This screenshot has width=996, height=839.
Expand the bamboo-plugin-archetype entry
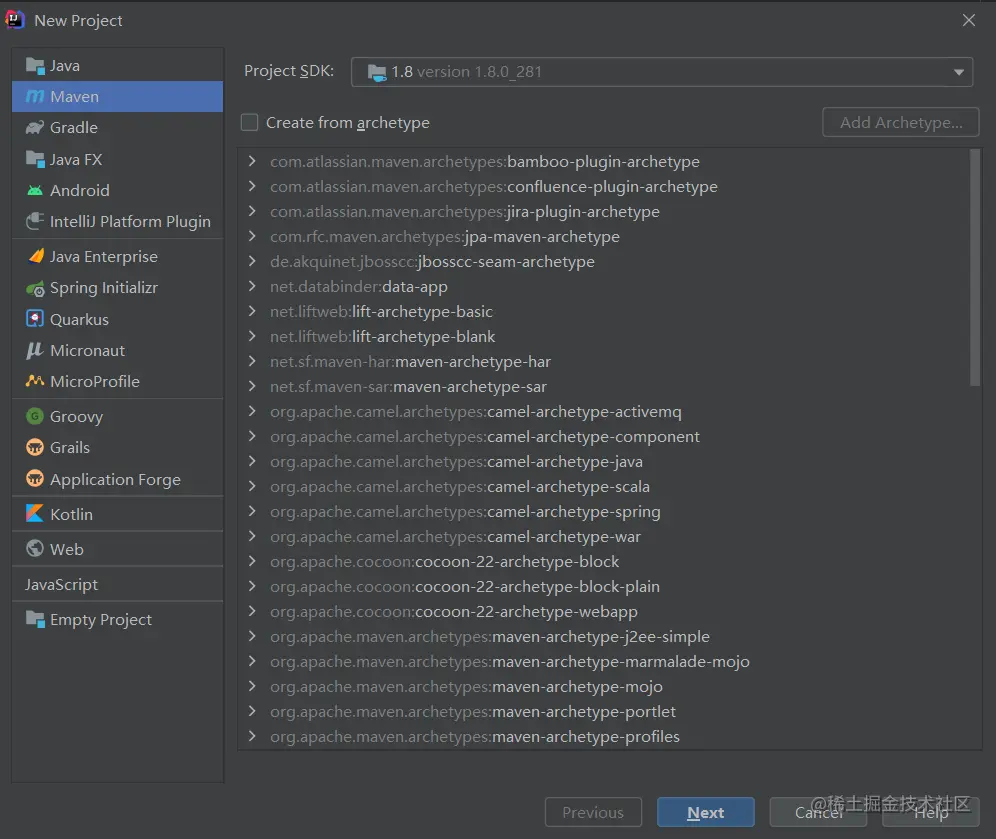click(252, 162)
